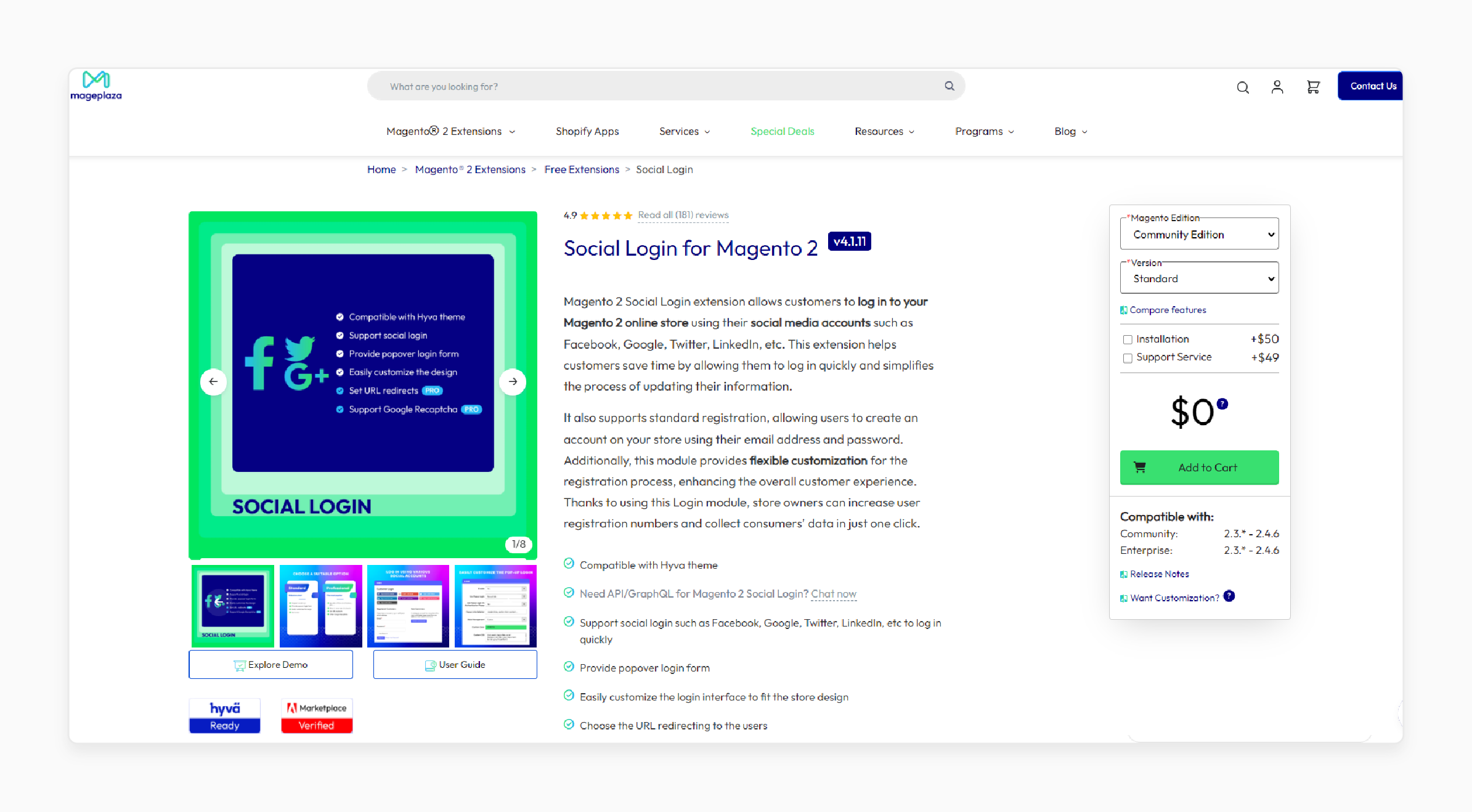
Task: Open the Shopify Apps menu item
Action: pyautogui.click(x=587, y=131)
